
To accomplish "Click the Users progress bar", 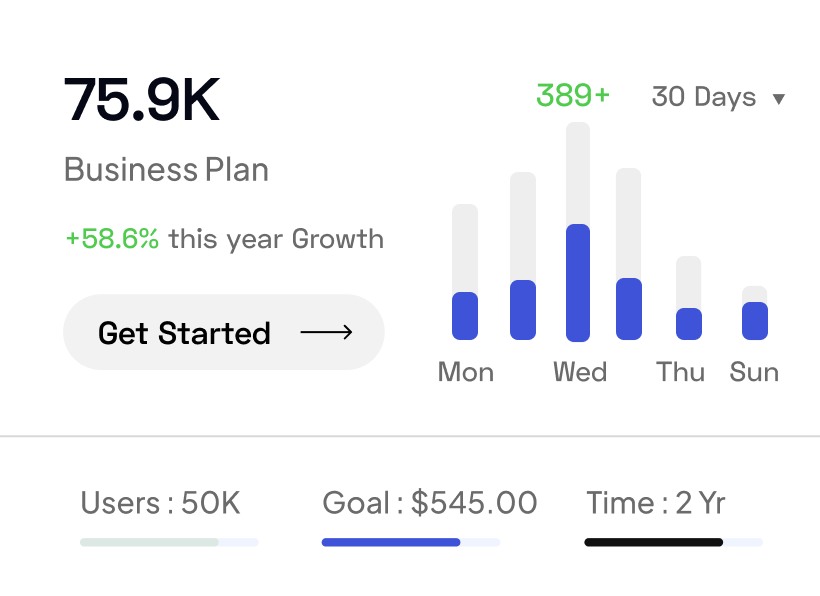I will (169, 542).
